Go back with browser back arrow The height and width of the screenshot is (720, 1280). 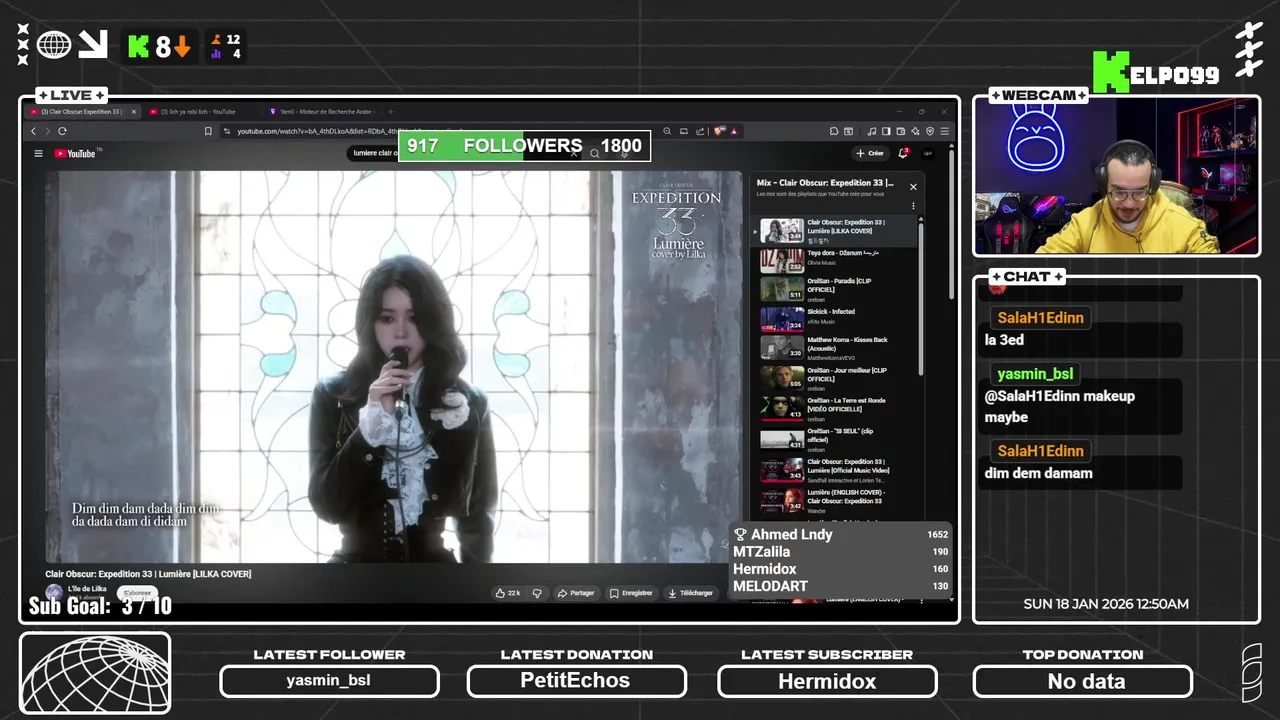[x=32, y=131]
